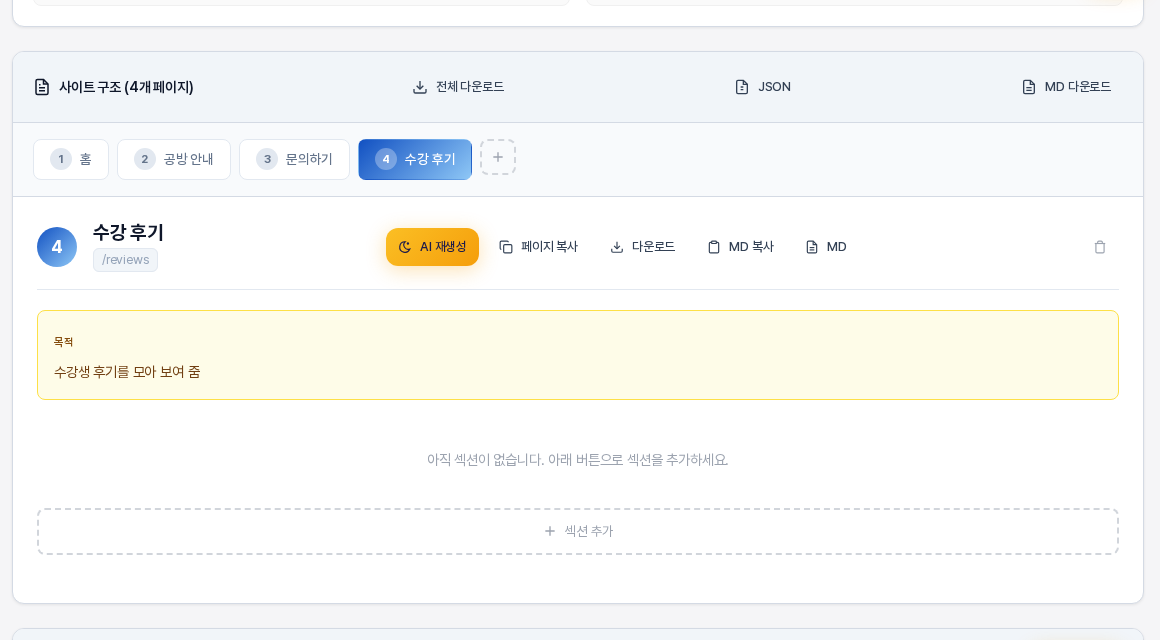Select the 문의하기 page tab
The height and width of the screenshot is (640, 1160).
(294, 159)
